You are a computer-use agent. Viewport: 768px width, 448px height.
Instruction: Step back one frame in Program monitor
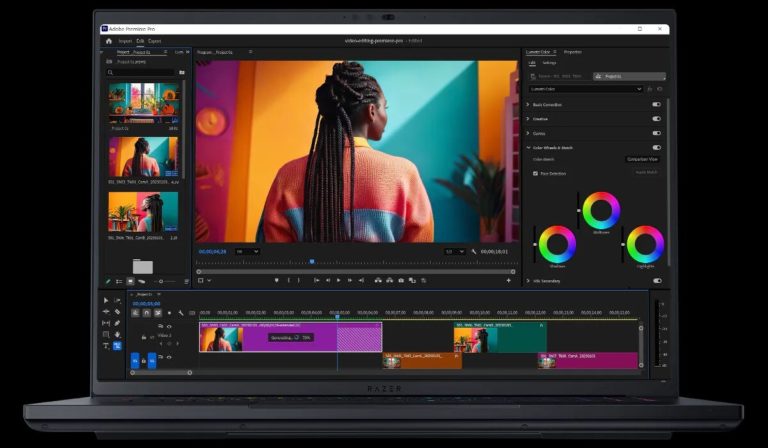(x=328, y=281)
